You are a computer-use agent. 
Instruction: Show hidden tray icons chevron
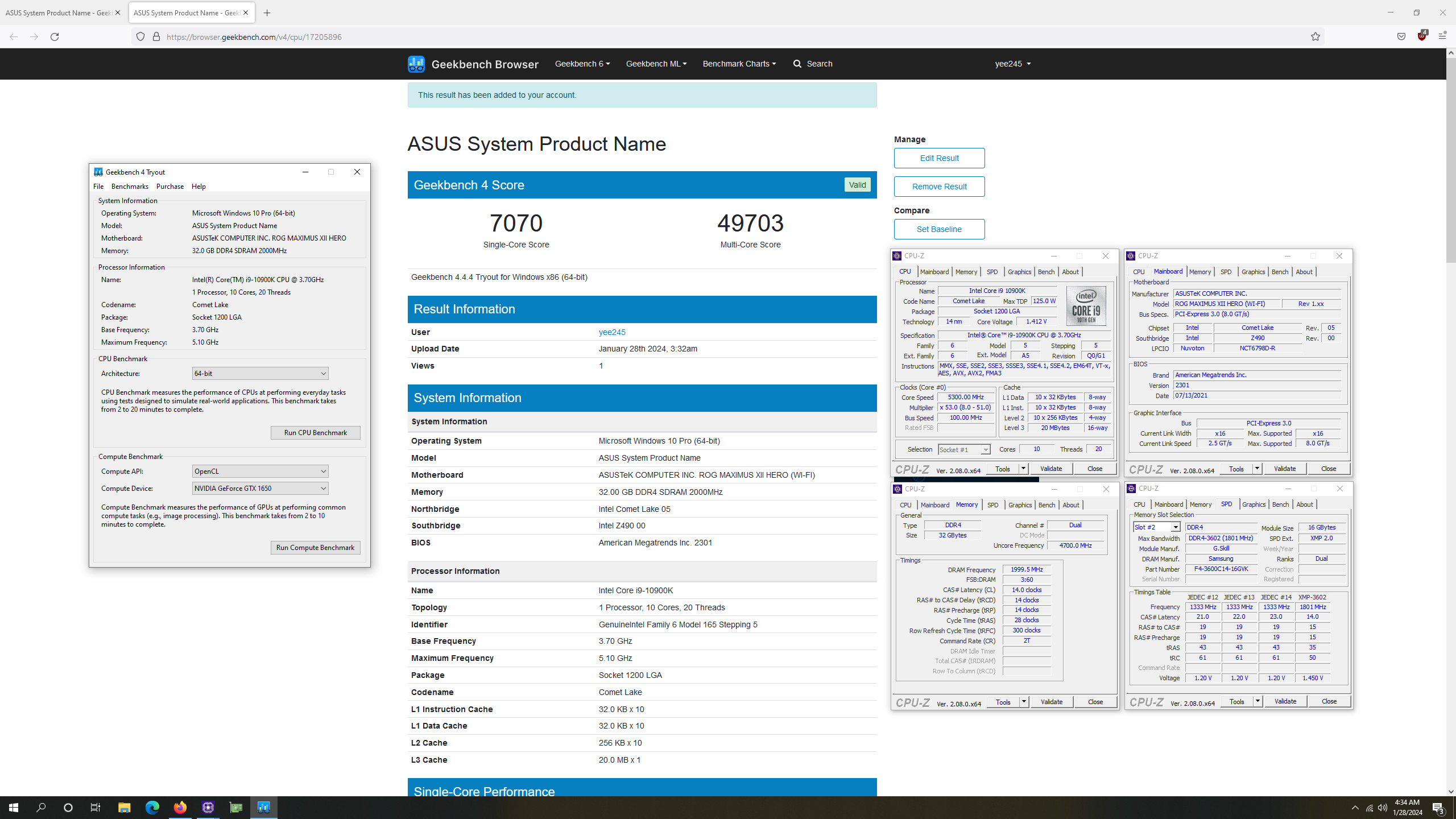(x=1355, y=808)
